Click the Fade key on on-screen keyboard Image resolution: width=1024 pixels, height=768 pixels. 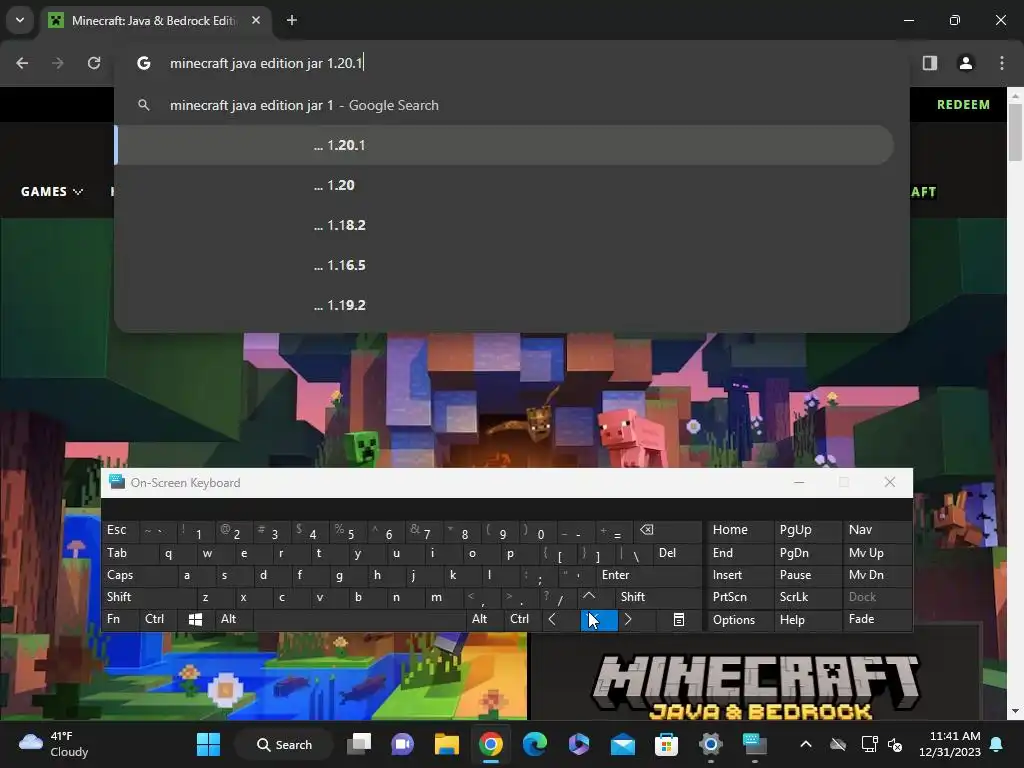coord(876,619)
